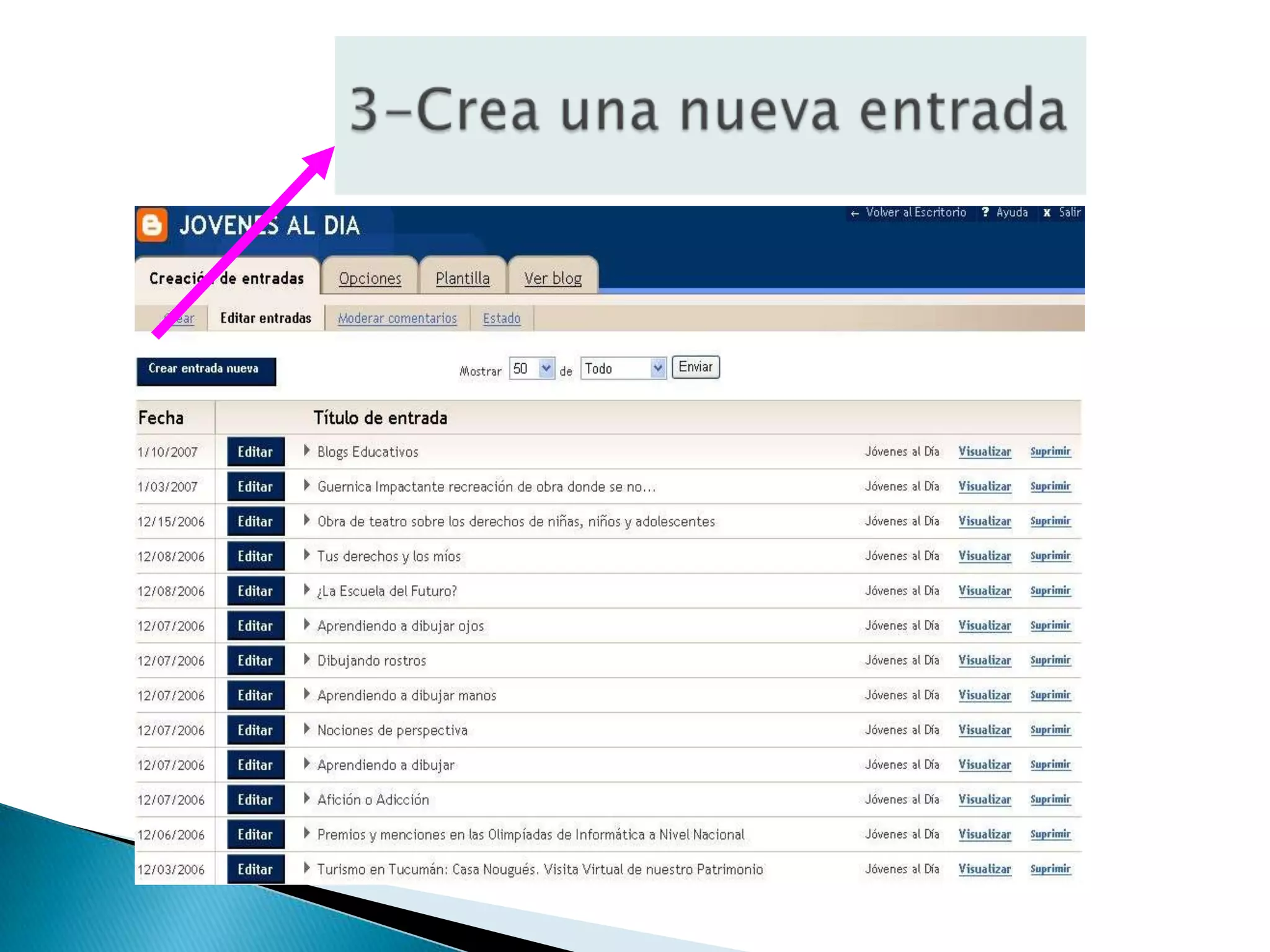Click Suprimir for Turismo en Tucumán entry
1270x952 pixels.
[1050, 868]
